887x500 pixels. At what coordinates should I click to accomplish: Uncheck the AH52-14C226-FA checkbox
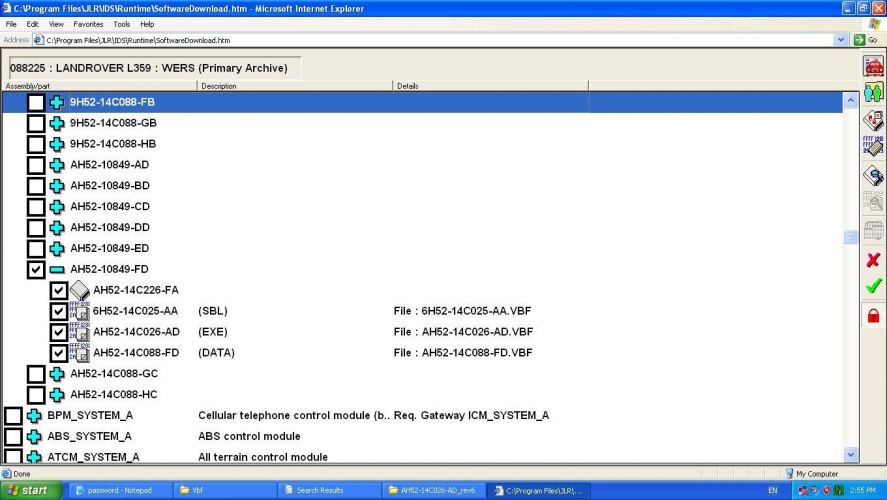click(x=58, y=290)
